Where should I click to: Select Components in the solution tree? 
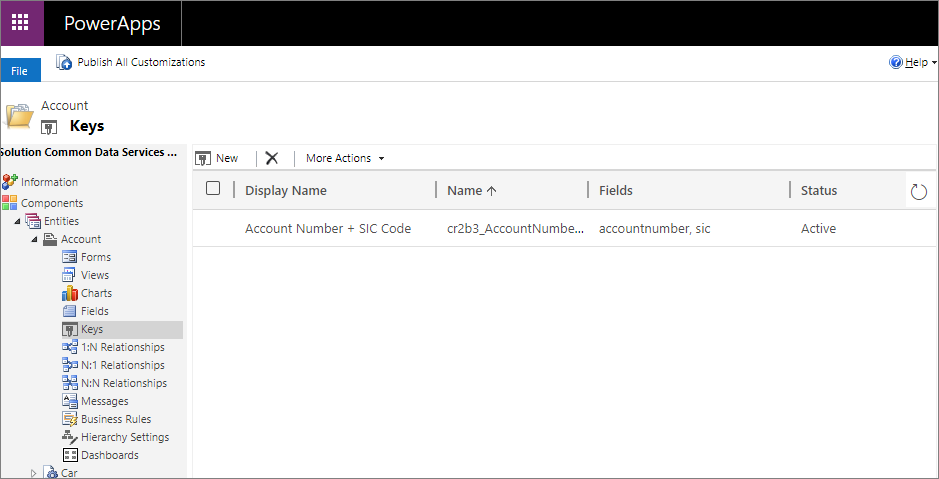[52, 203]
